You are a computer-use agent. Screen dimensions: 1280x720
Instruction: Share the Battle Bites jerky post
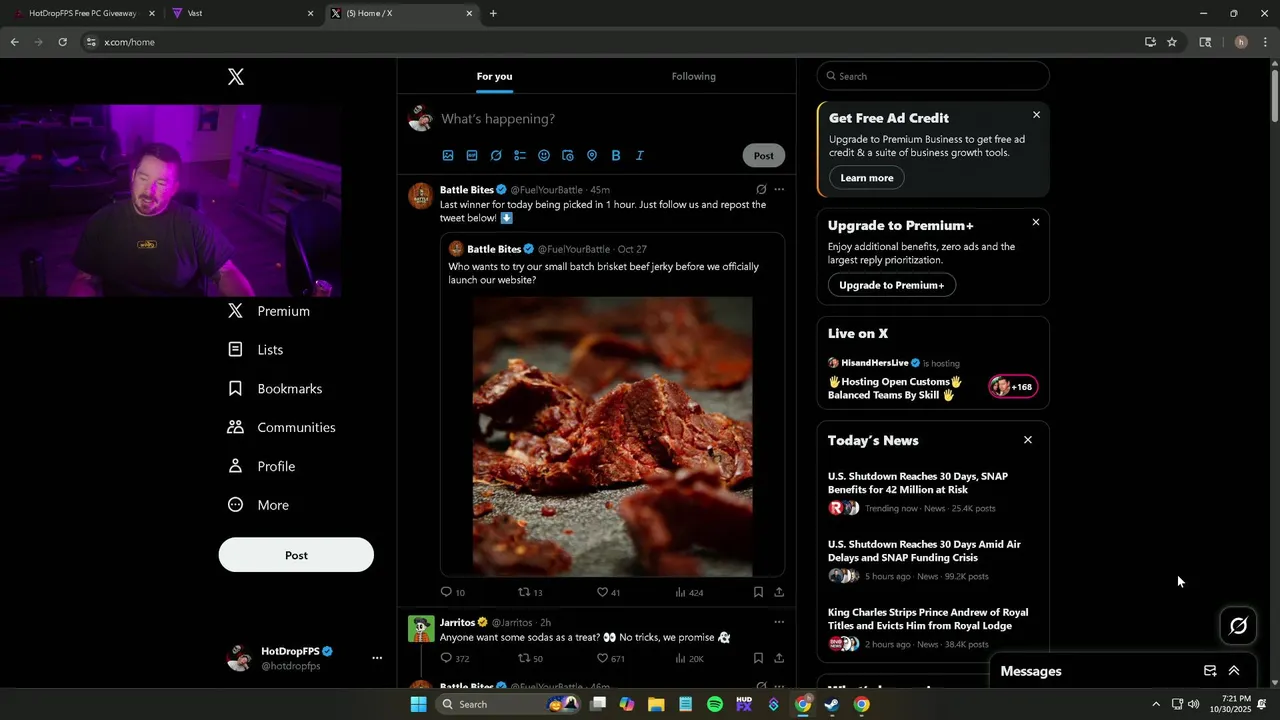(x=779, y=592)
